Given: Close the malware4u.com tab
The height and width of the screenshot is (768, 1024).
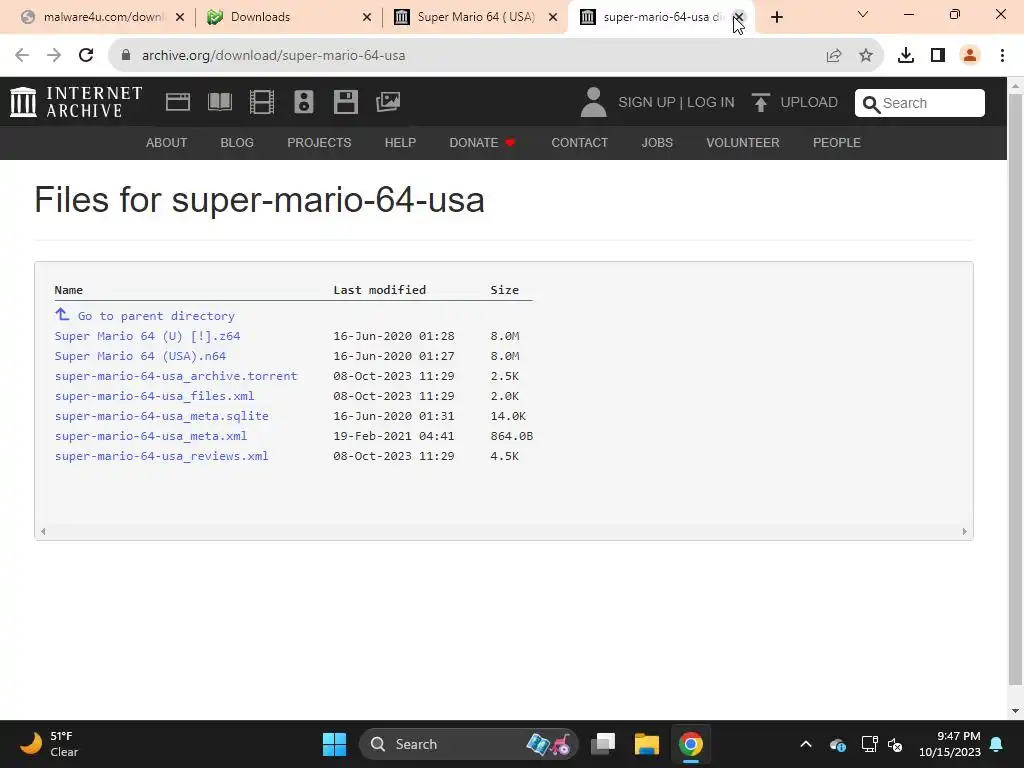Looking at the screenshot, I should pyautogui.click(x=180, y=18).
